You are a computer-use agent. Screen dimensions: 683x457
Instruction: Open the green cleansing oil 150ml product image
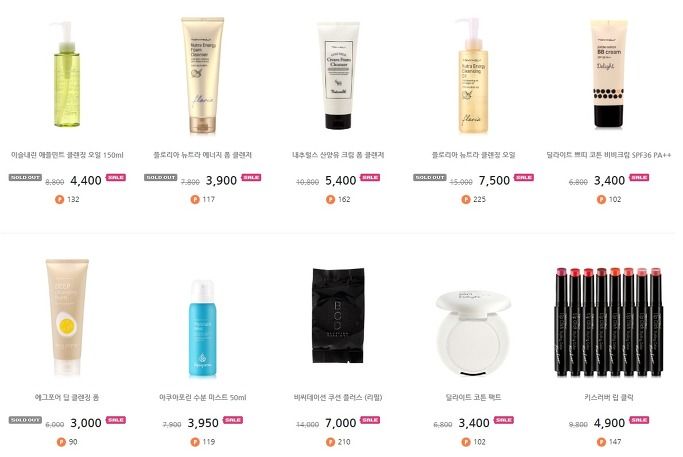(67, 74)
